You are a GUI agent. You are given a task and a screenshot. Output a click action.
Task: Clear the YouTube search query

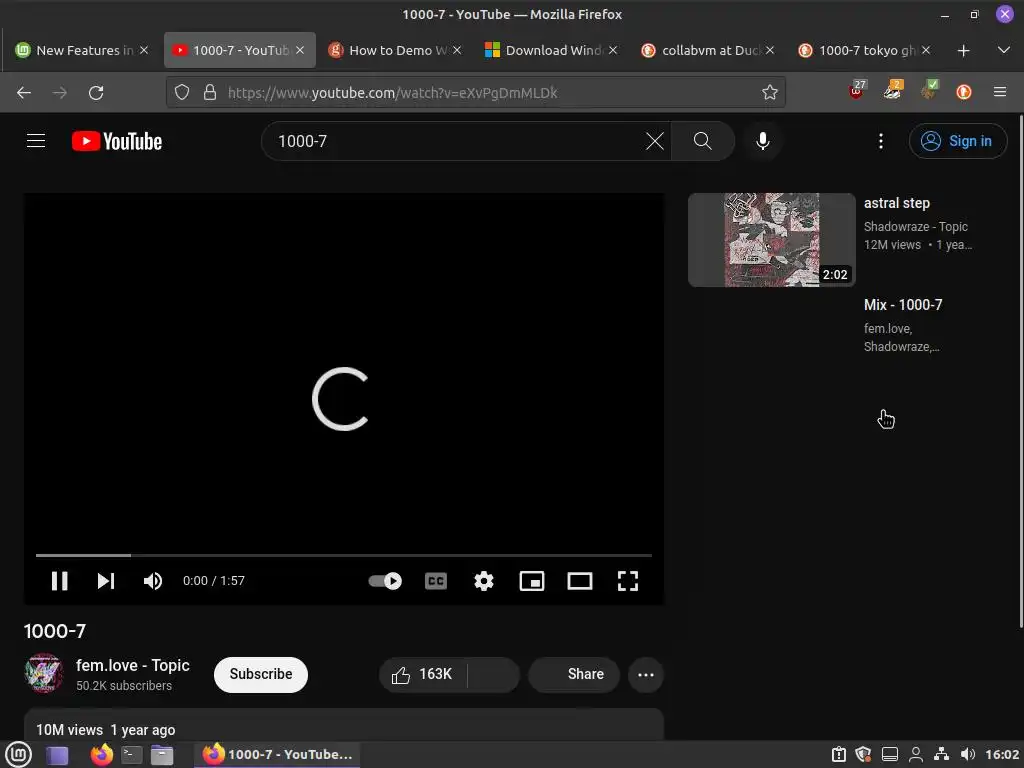point(654,141)
